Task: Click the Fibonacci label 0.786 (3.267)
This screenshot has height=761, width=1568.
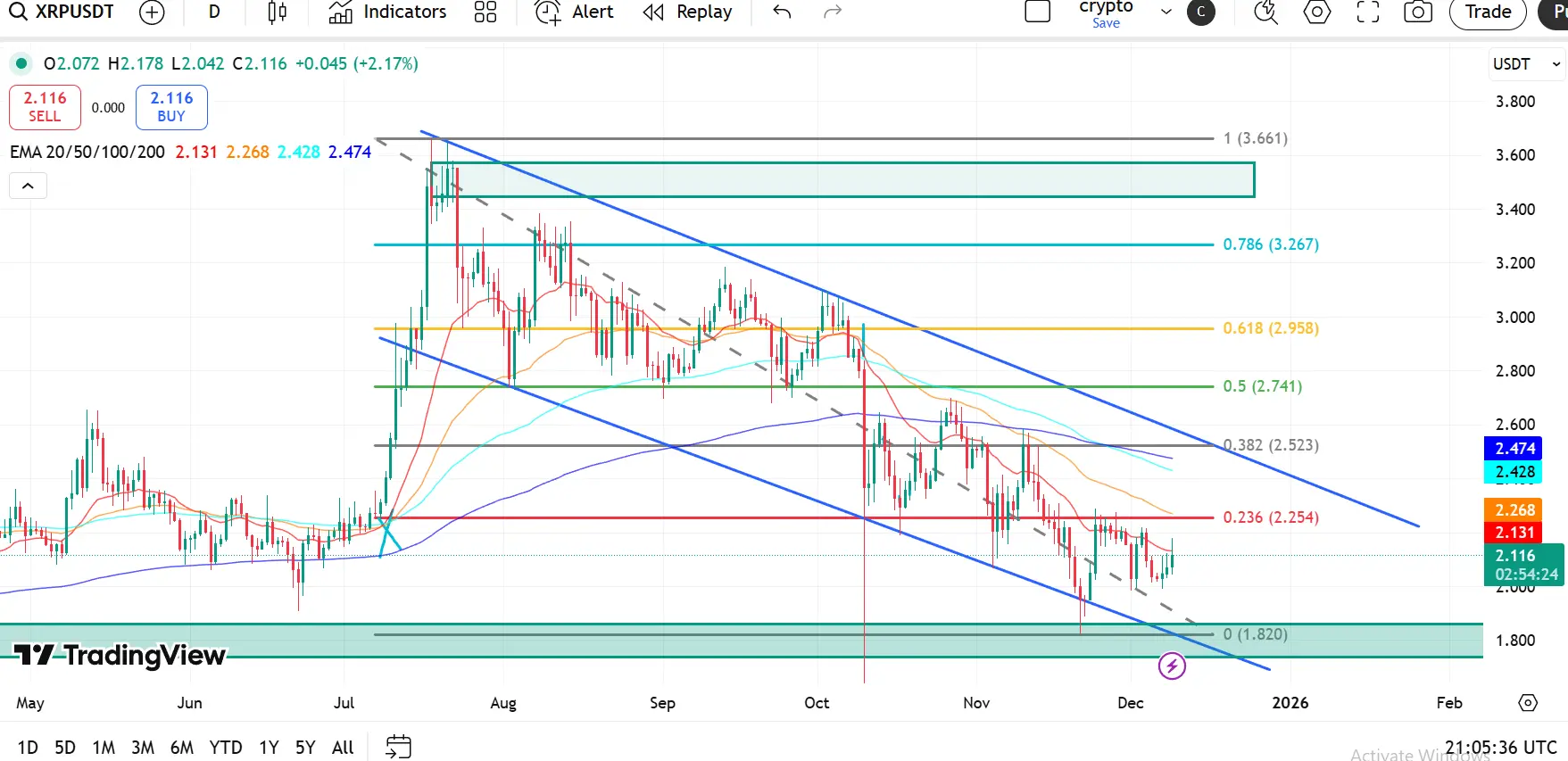Action: coord(1271,244)
